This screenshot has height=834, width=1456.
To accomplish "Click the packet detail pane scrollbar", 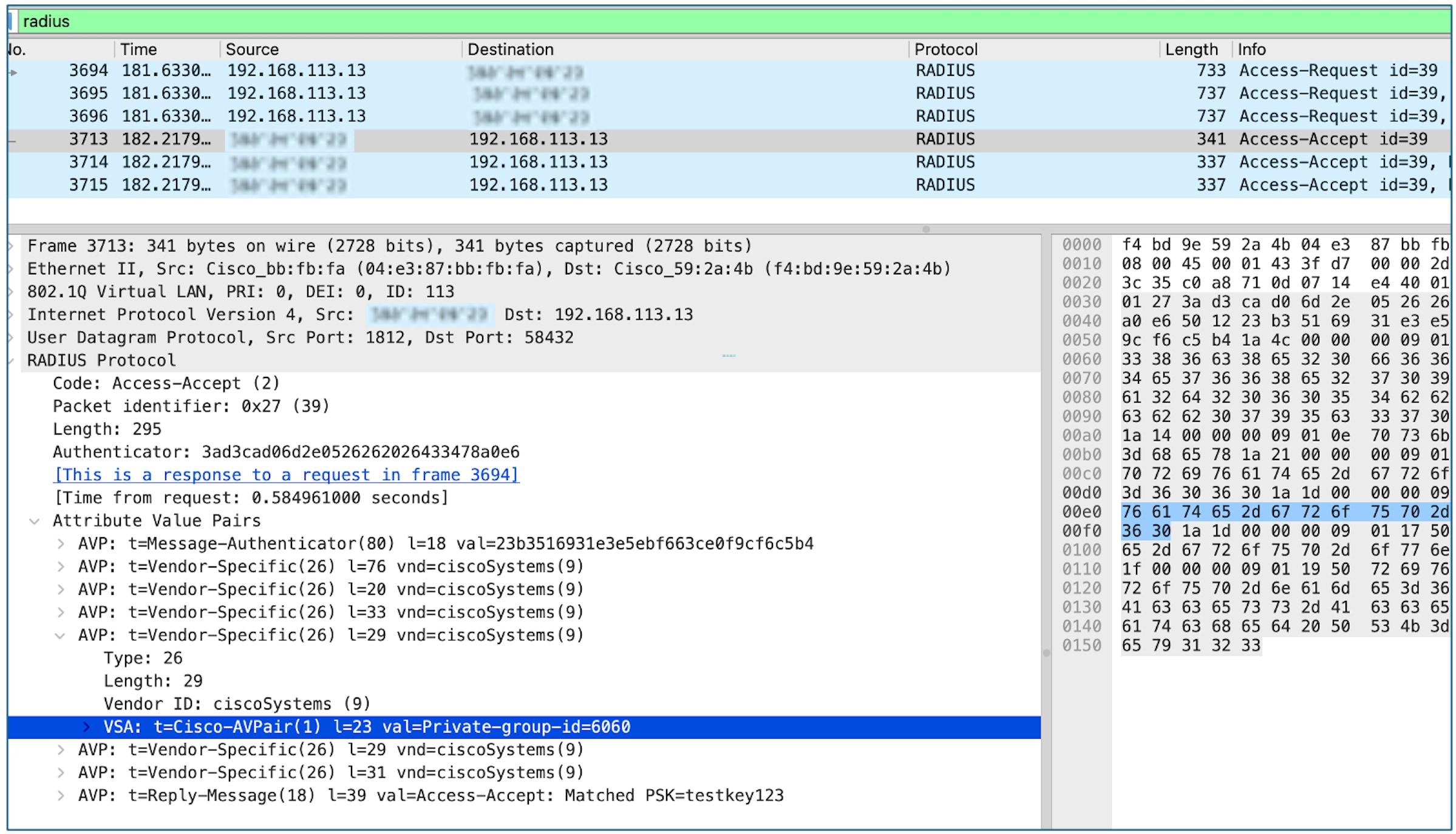I will point(1046,653).
